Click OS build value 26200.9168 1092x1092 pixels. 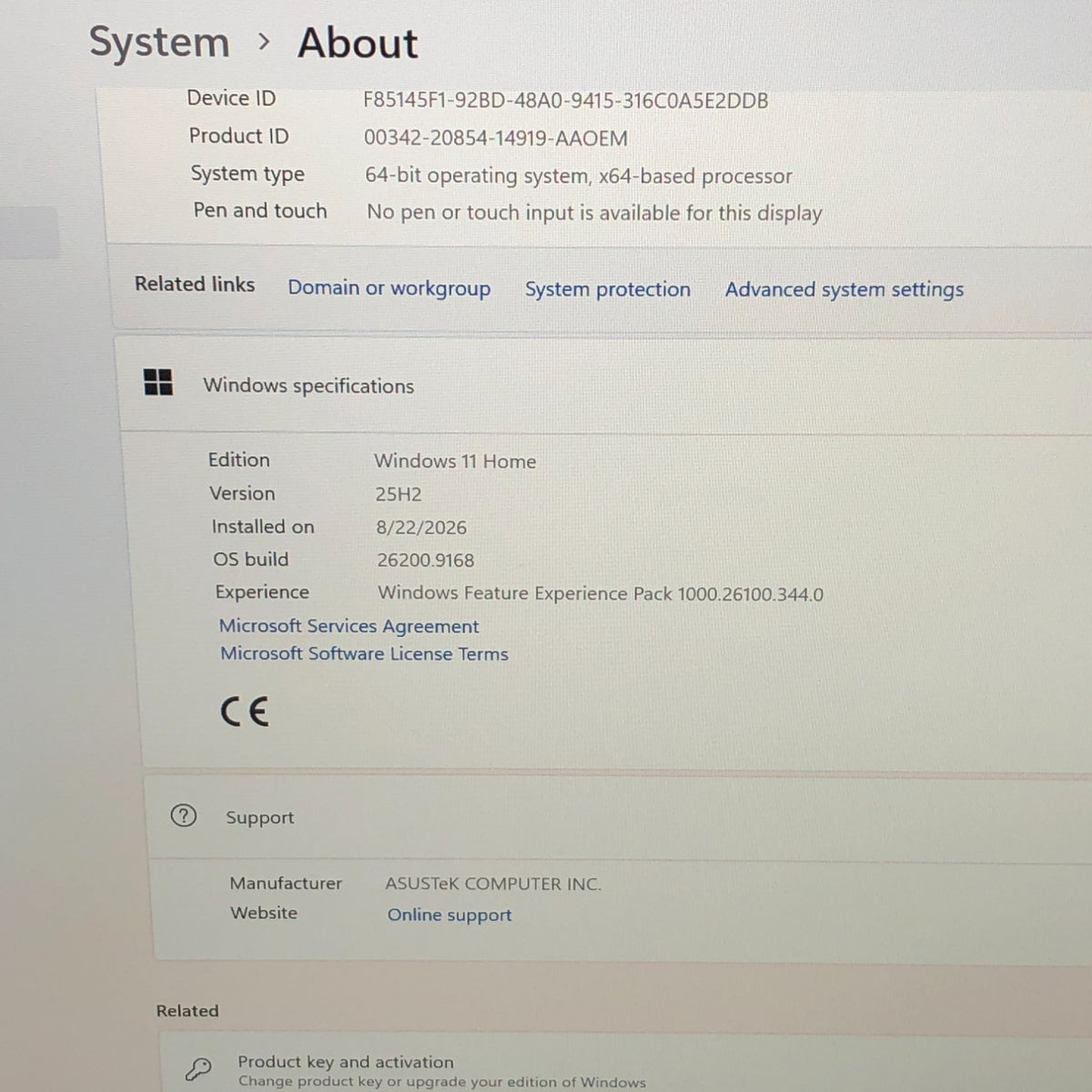(x=425, y=561)
